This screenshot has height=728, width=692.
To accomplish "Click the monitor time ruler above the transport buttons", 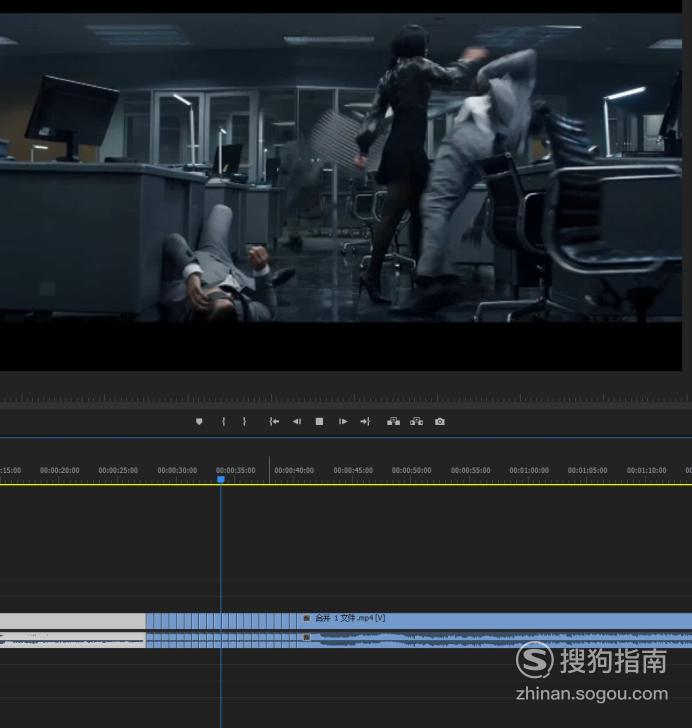I will pyautogui.click(x=346, y=398).
